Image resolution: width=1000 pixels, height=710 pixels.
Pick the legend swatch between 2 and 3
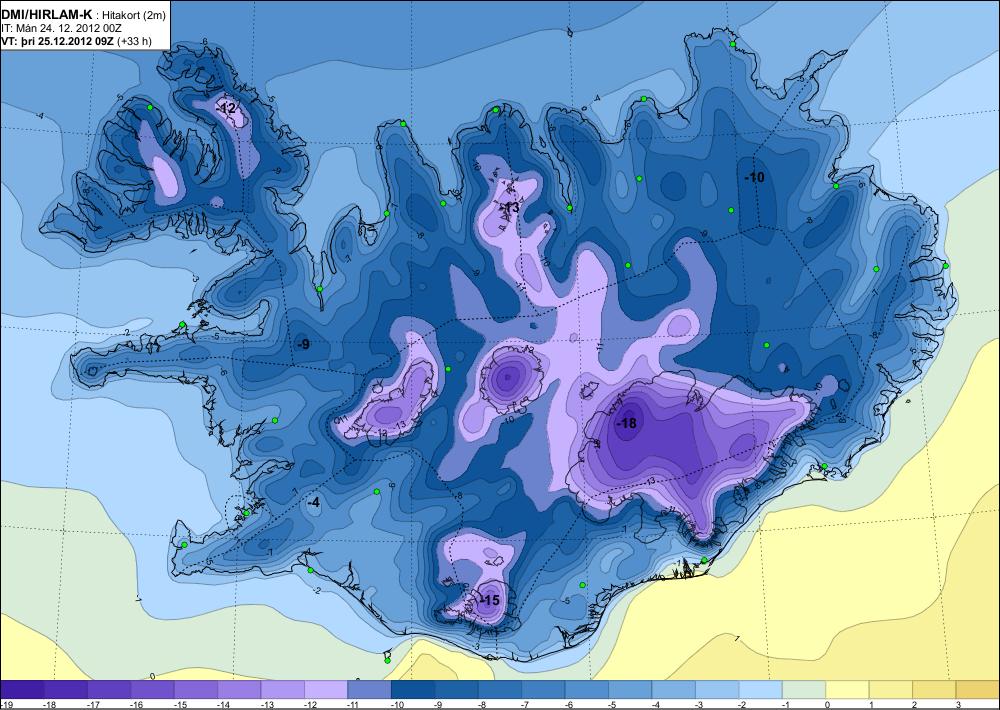coord(934,689)
